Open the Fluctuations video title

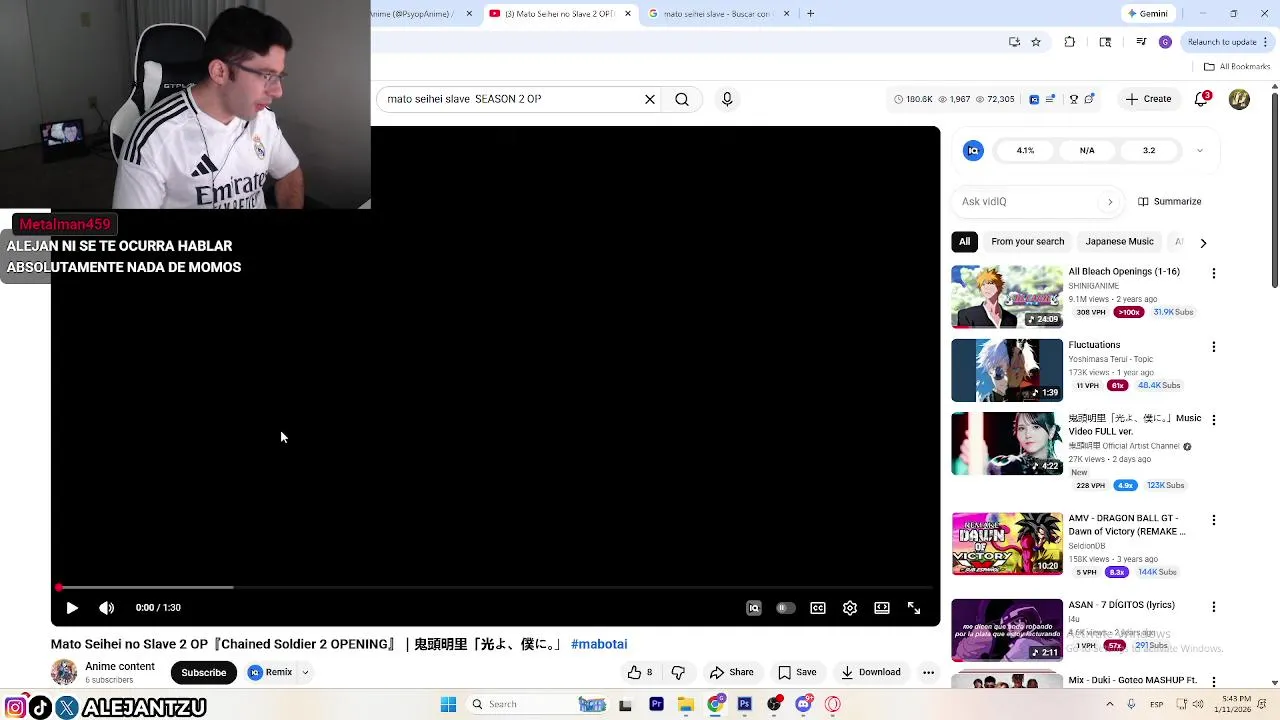click(x=1094, y=345)
